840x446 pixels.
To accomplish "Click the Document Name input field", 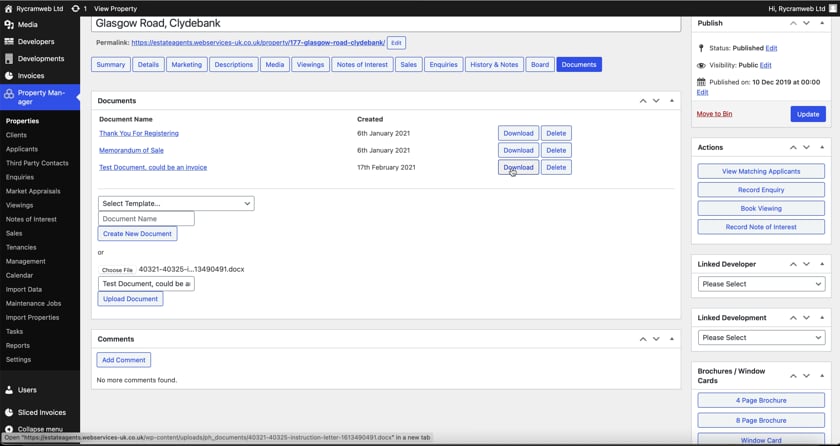I will [x=146, y=218].
